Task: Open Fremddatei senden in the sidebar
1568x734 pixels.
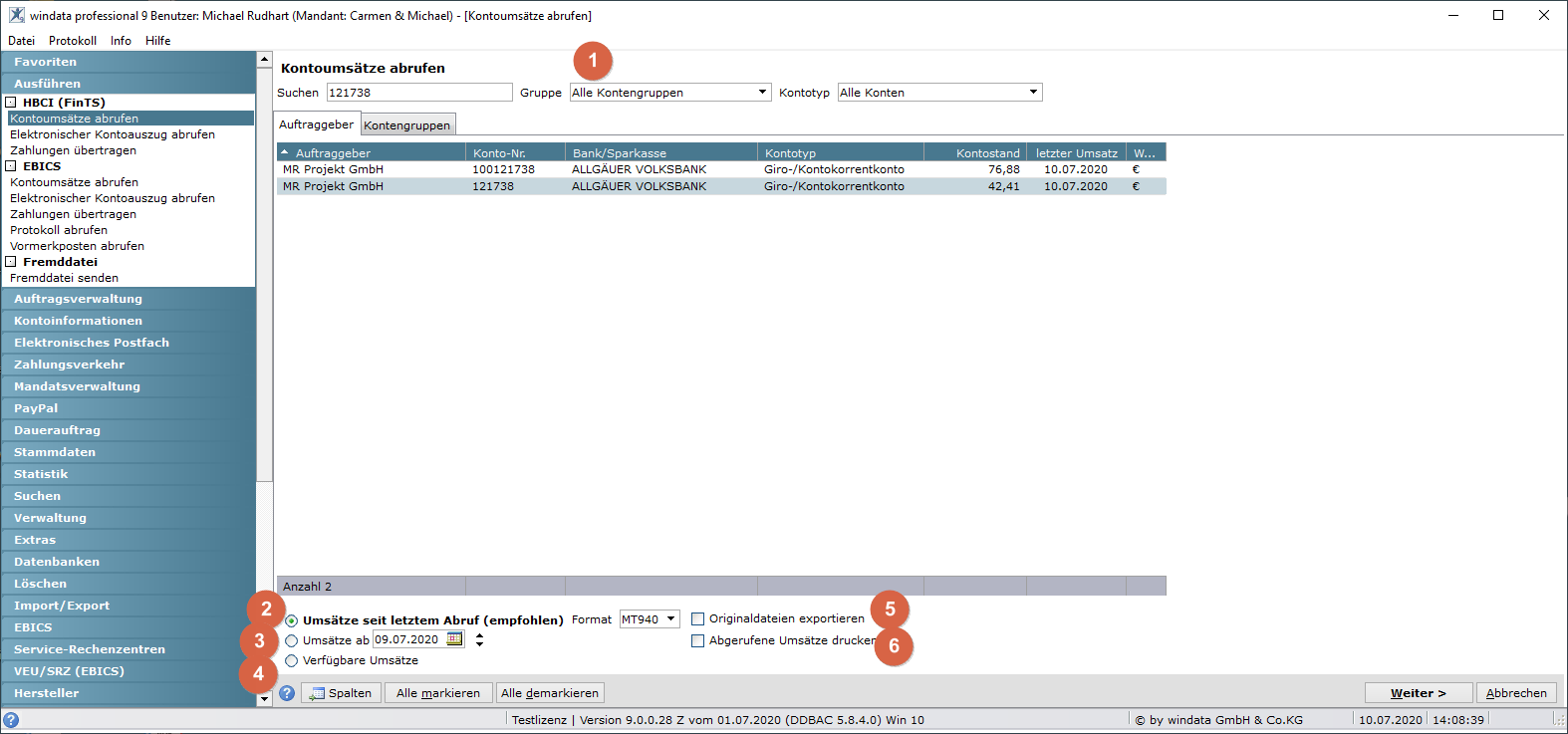Action: [64, 278]
